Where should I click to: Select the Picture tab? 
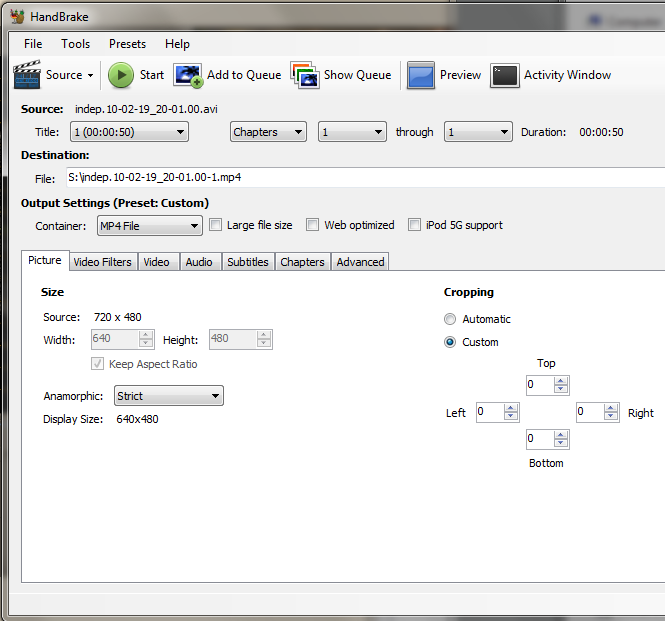tap(45, 260)
